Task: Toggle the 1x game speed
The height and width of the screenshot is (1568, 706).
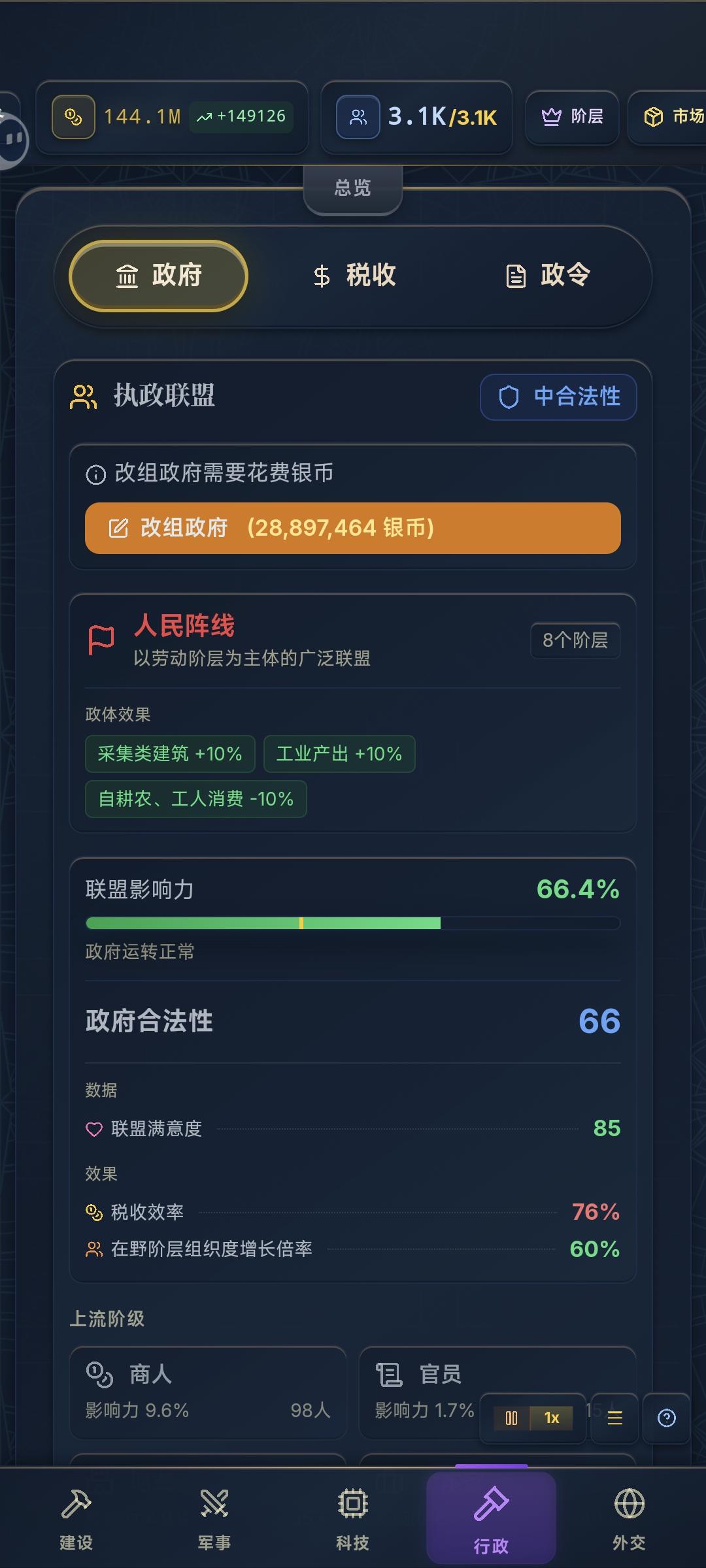Action: coord(552,1418)
